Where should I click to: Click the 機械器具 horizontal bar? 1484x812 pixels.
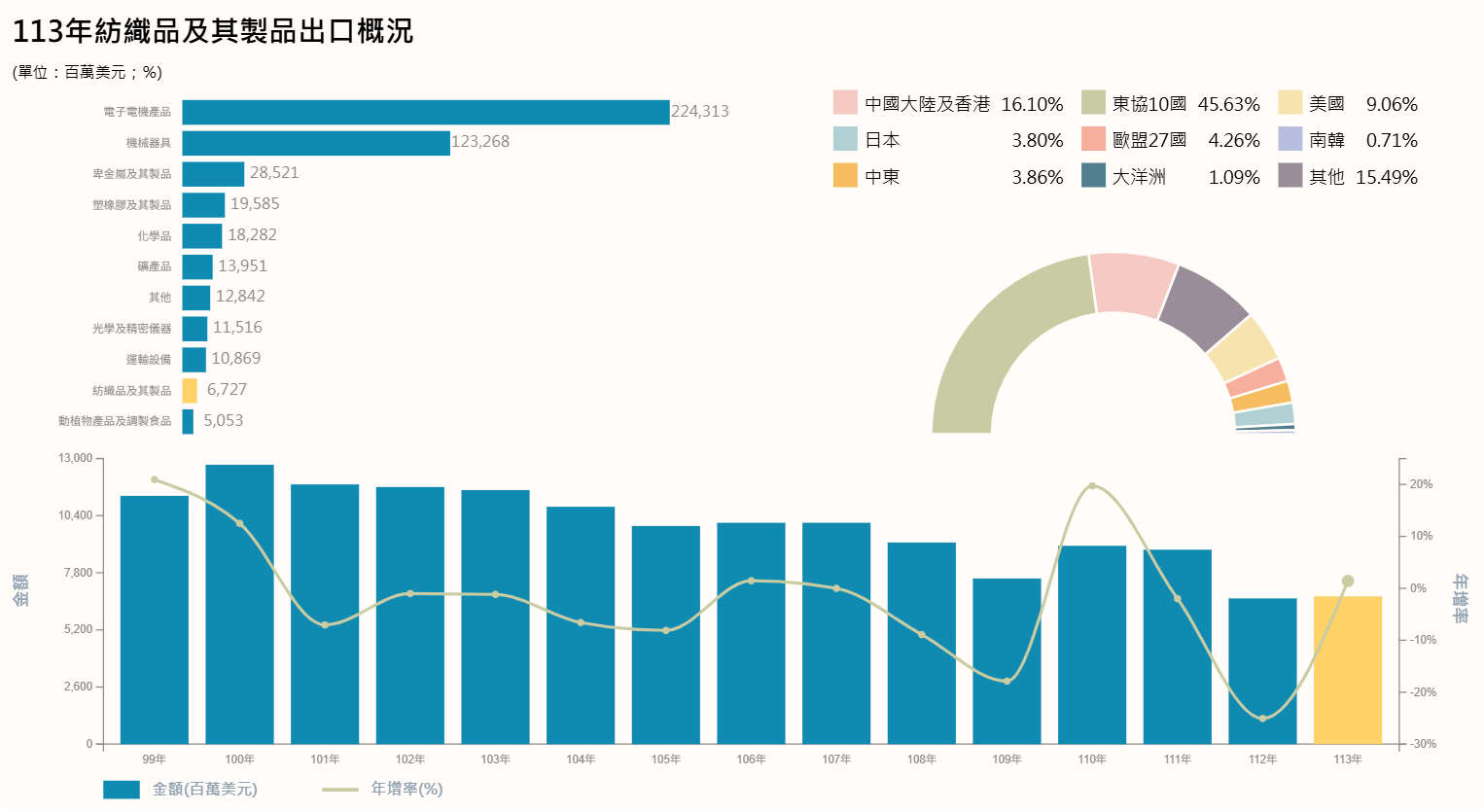(316, 143)
